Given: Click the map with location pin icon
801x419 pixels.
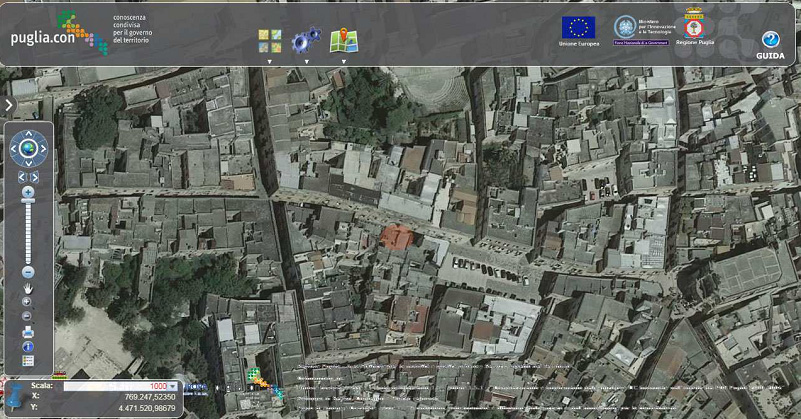Looking at the screenshot, I should coord(344,40).
